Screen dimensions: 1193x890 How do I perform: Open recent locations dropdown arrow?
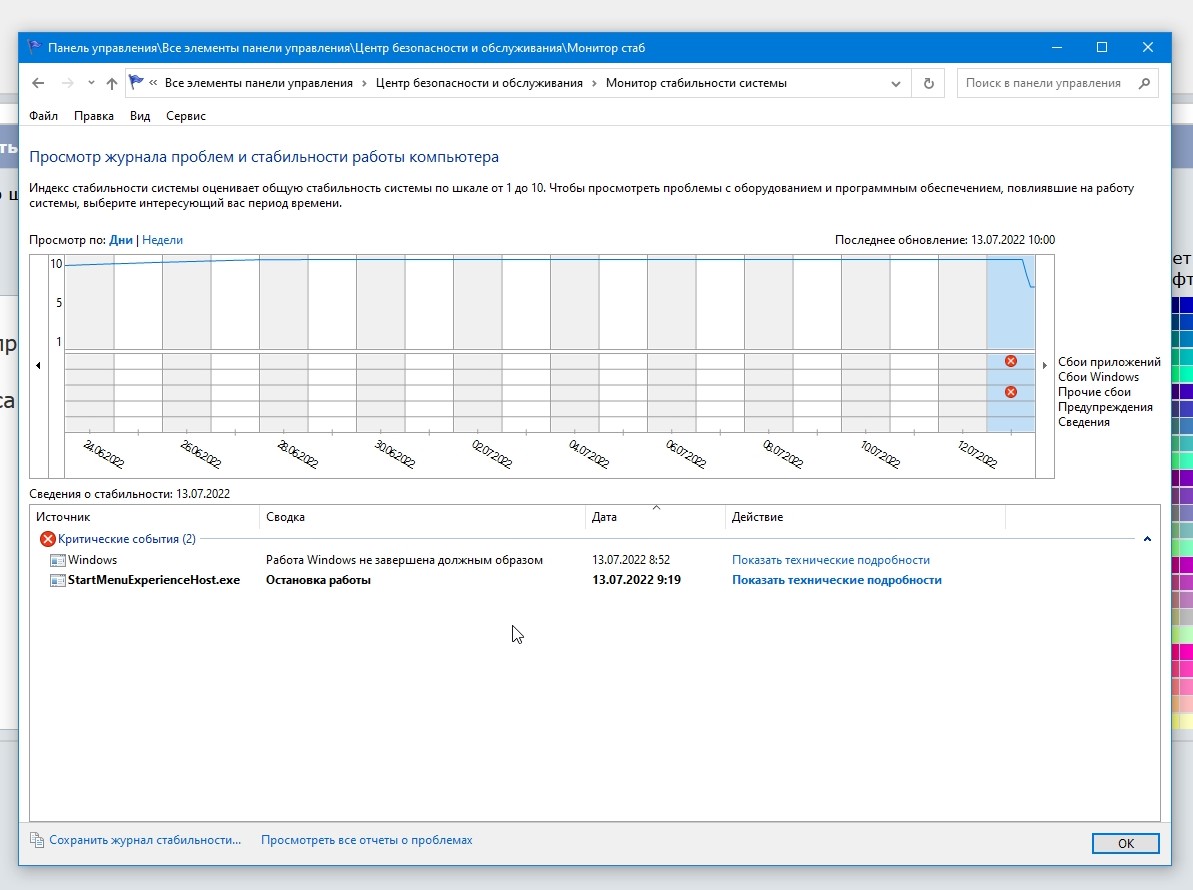pos(91,83)
